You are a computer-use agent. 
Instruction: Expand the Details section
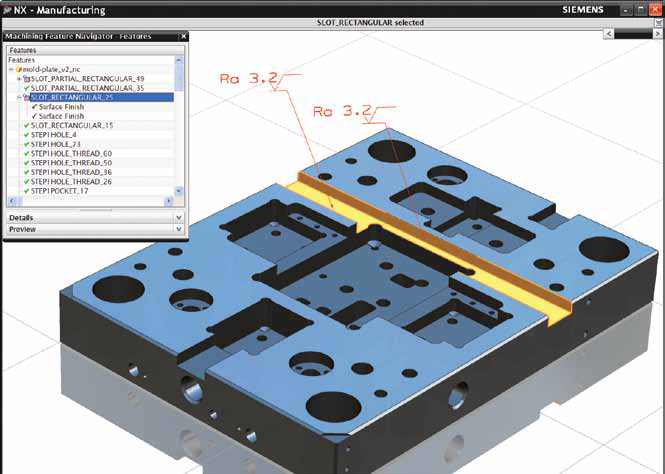[179, 217]
